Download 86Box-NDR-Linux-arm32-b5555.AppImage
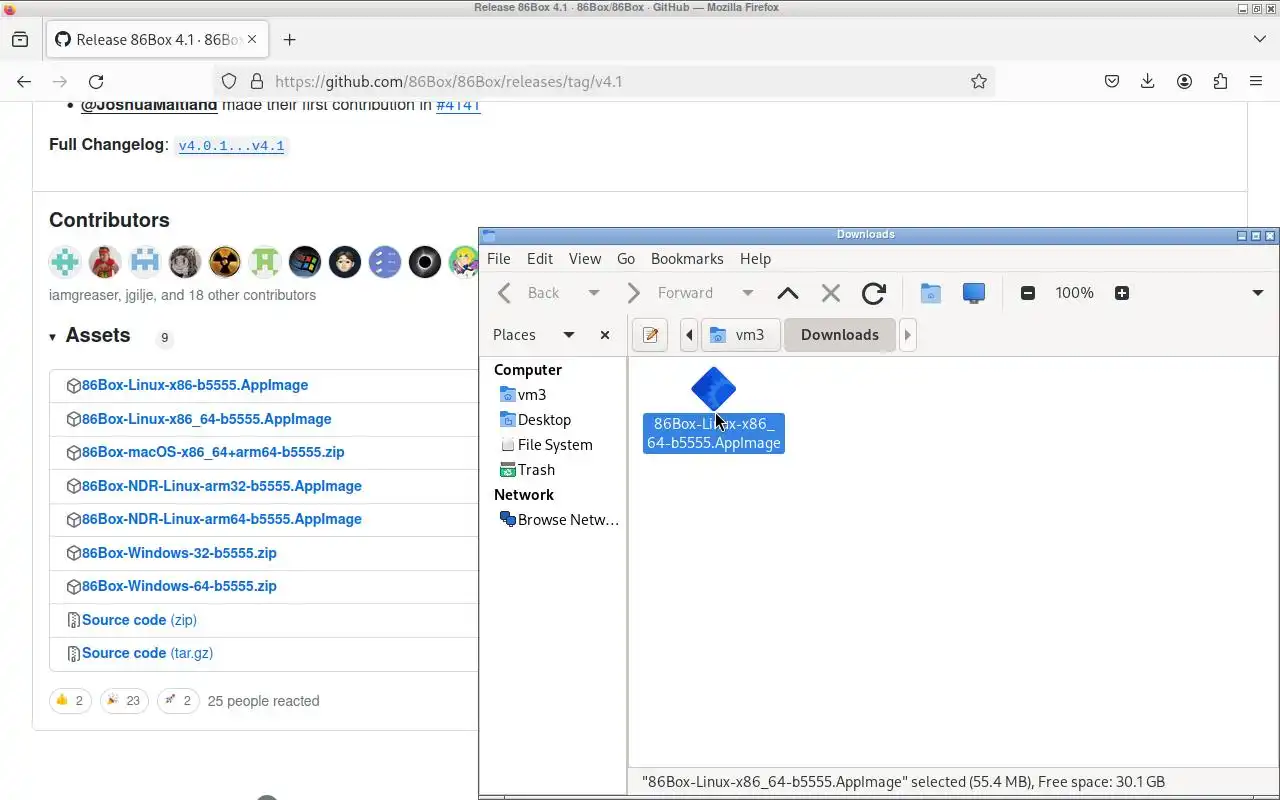This screenshot has width=1280, height=800. (222, 486)
